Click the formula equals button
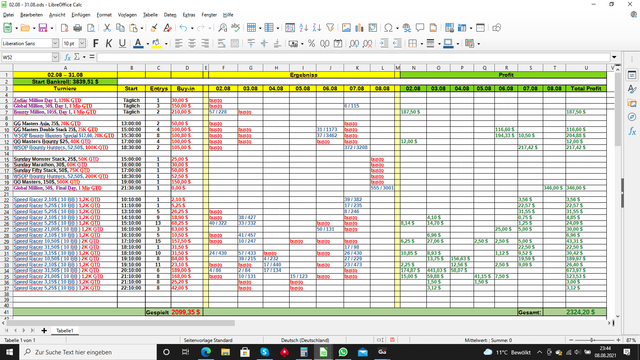Screen dimensions: 640x360 pos(92,57)
